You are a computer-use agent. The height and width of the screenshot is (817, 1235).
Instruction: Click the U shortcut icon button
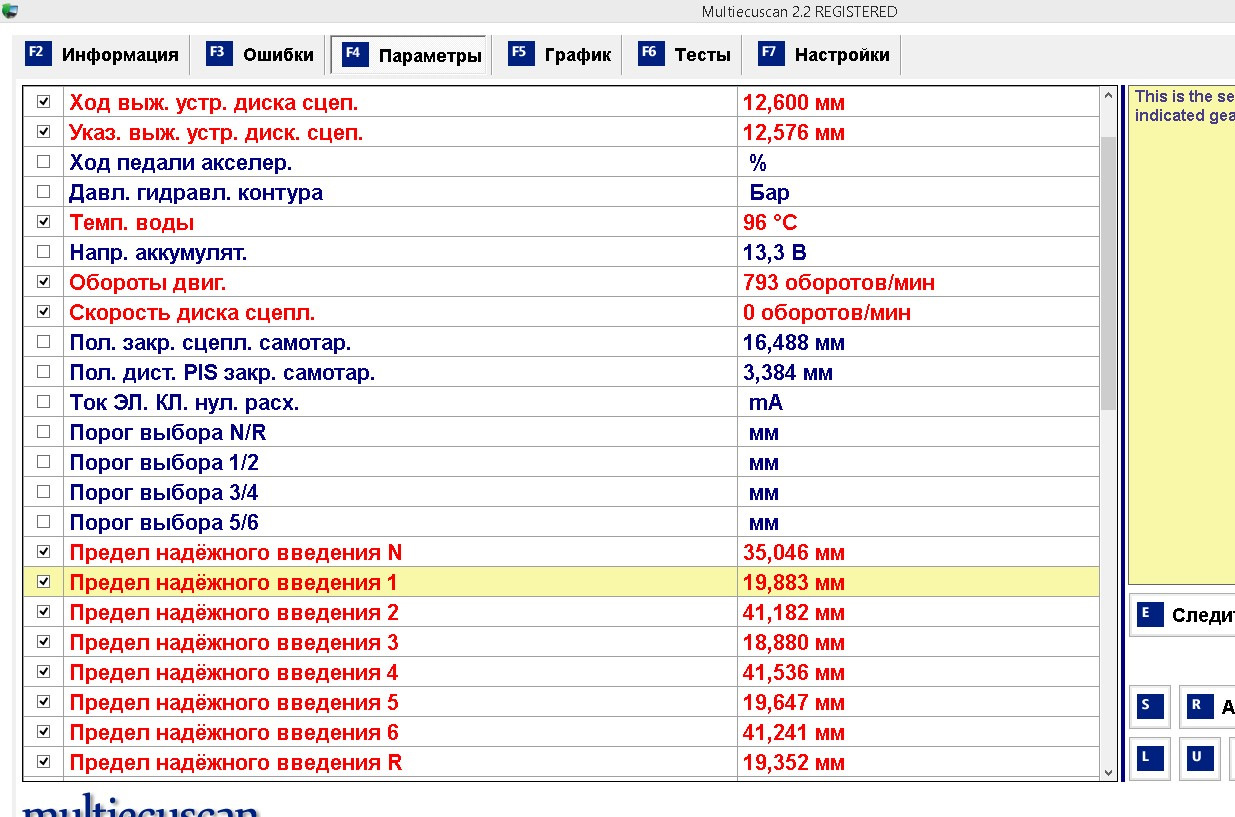point(1197,757)
